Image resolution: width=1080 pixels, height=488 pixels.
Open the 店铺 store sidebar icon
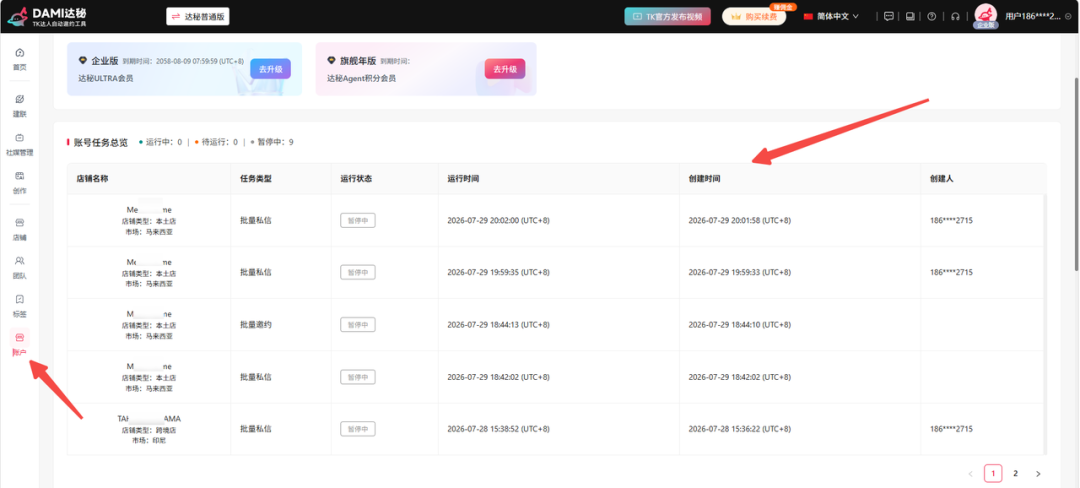pos(19,229)
